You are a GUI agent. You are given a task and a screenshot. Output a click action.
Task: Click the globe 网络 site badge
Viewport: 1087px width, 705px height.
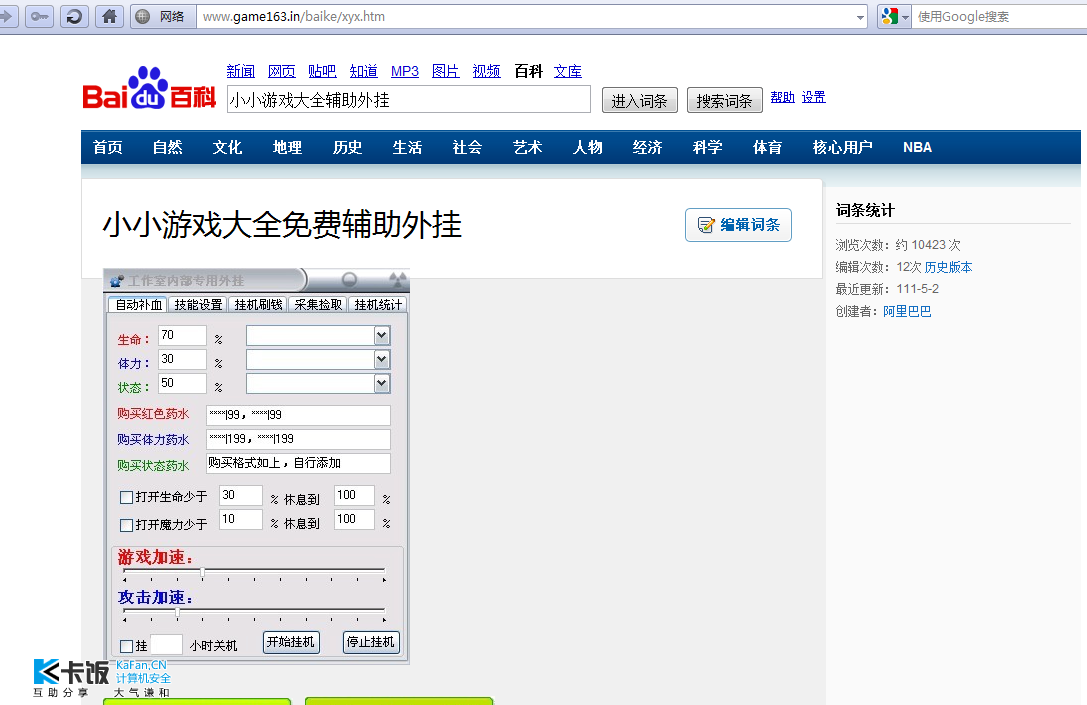pos(164,16)
